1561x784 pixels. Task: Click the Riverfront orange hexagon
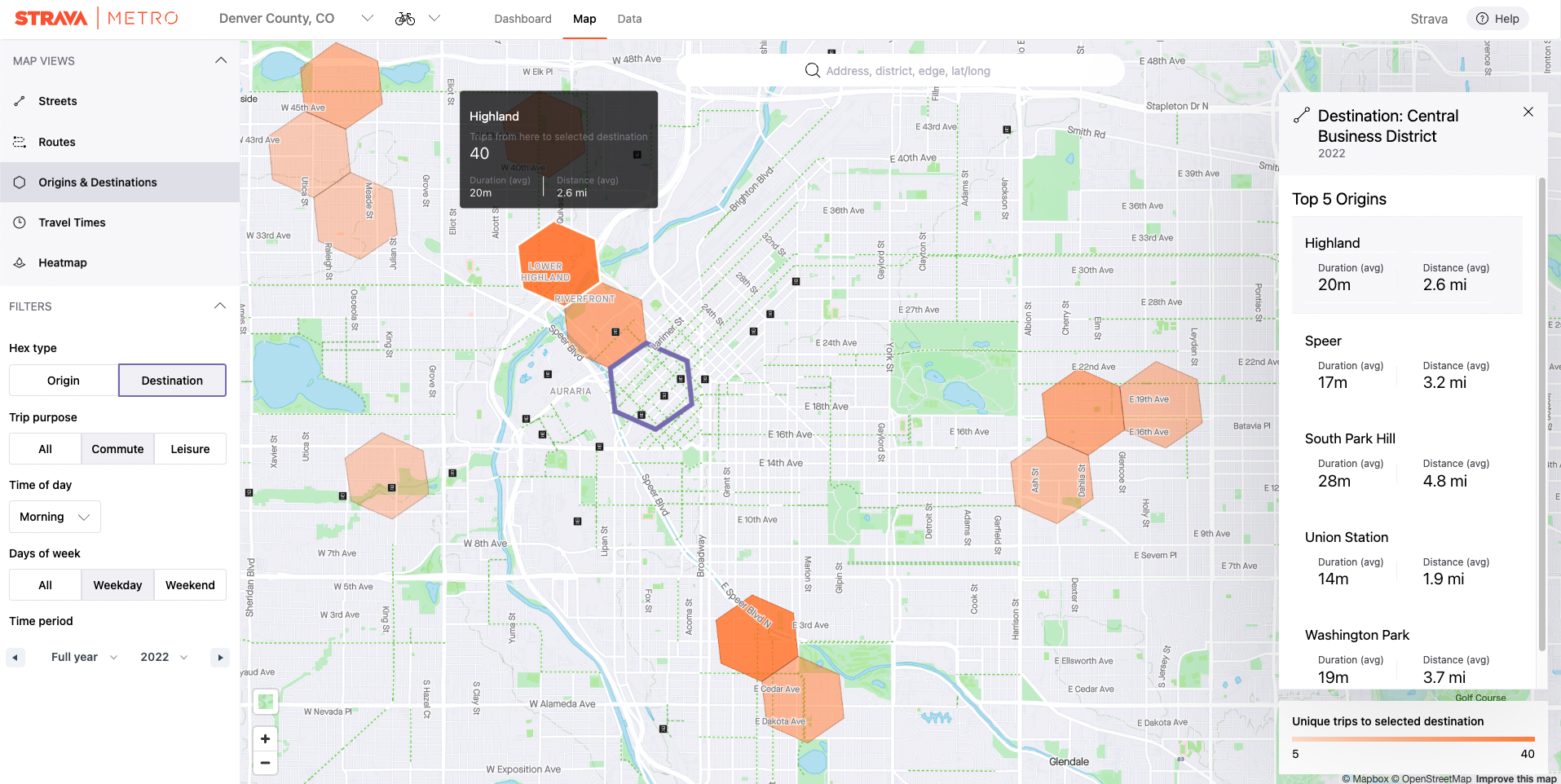(x=606, y=324)
